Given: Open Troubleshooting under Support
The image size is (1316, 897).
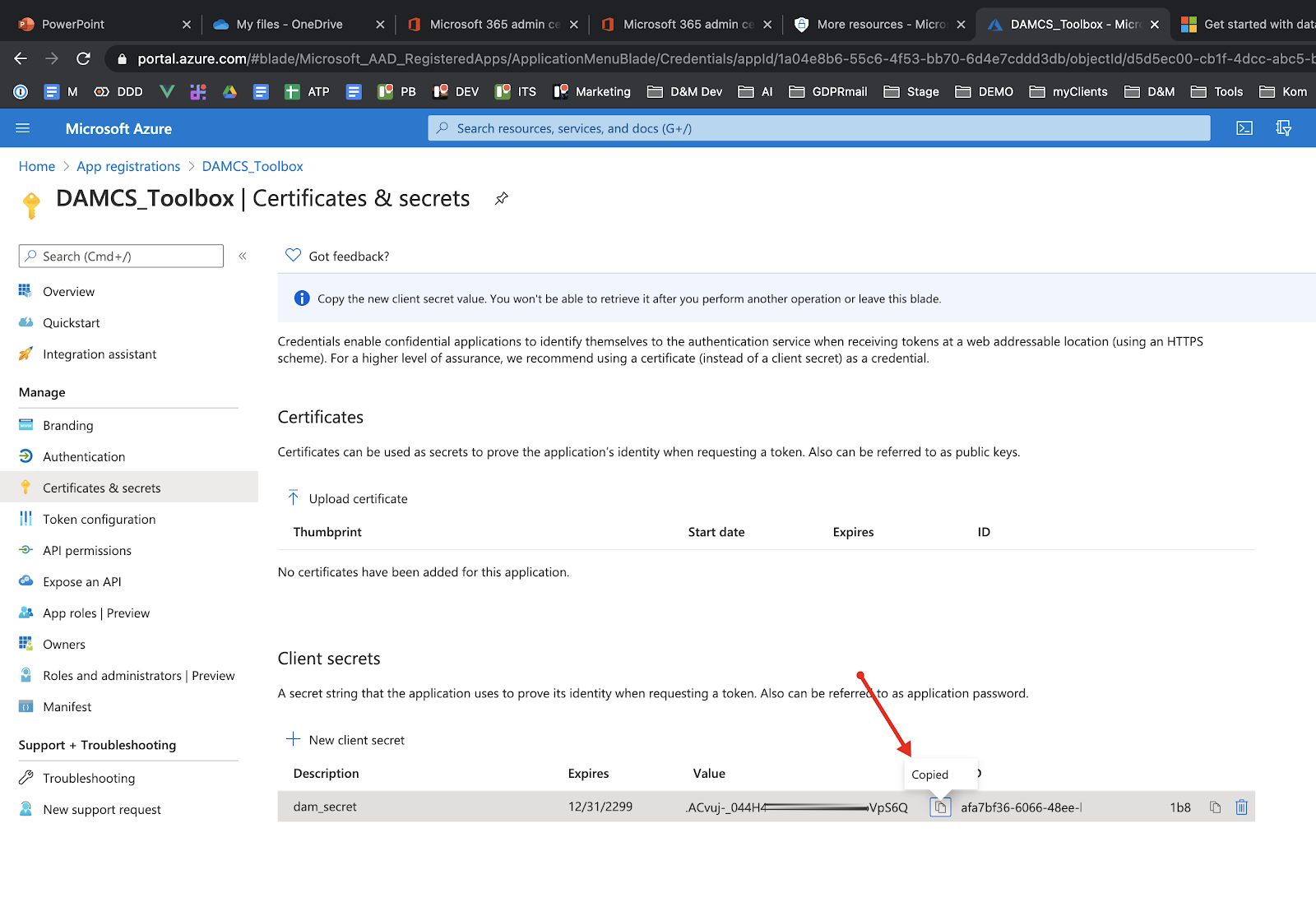Looking at the screenshot, I should (89, 779).
